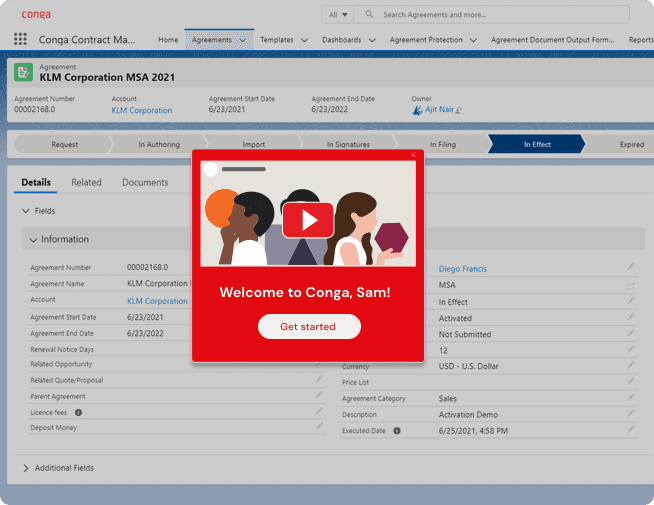Edit the Deposit Money pencil icon
Viewport: 654px width, 505px height.
319,426
